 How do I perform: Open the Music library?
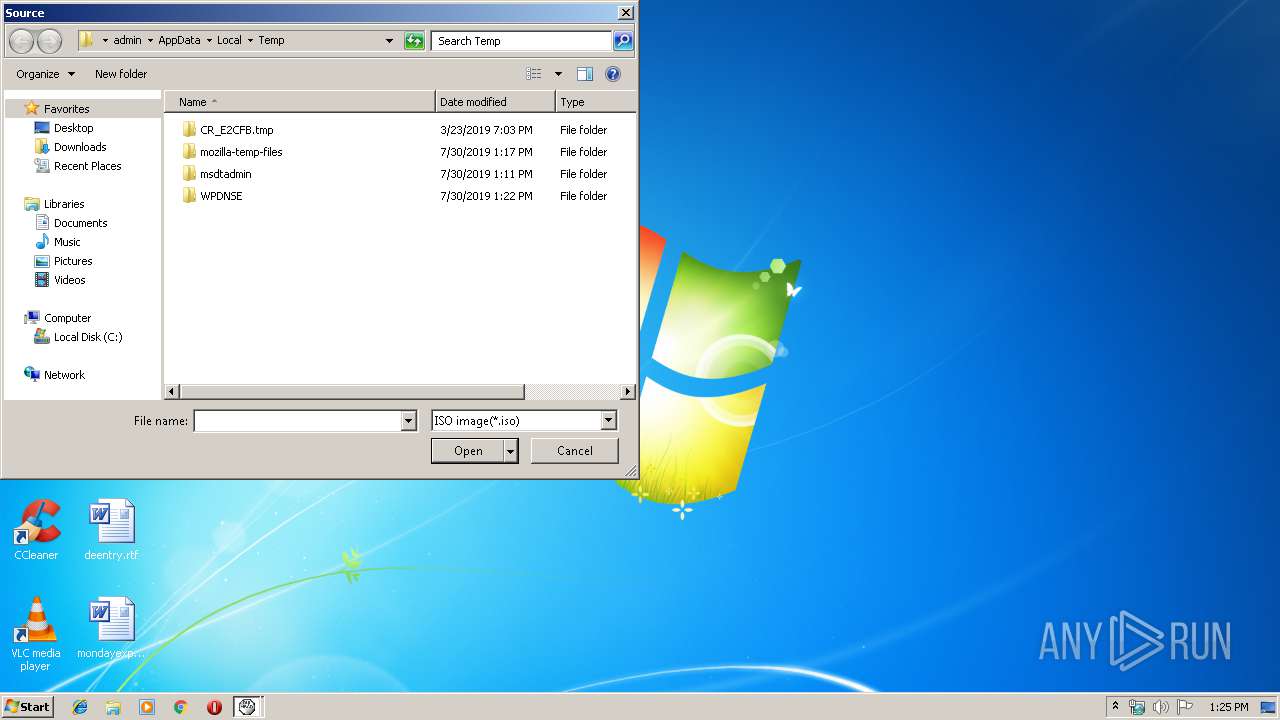point(67,242)
